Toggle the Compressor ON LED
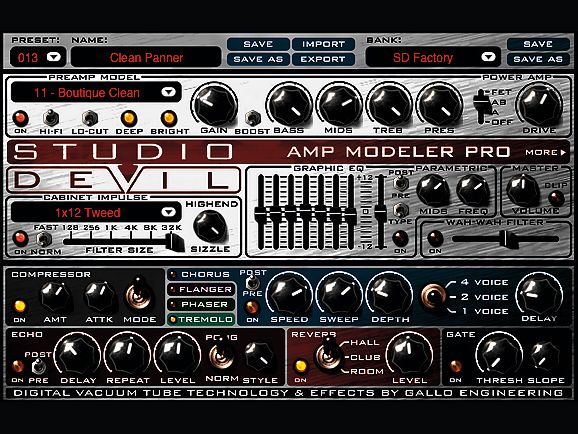Viewport: 578px width, 434px height. pos(20,306)
